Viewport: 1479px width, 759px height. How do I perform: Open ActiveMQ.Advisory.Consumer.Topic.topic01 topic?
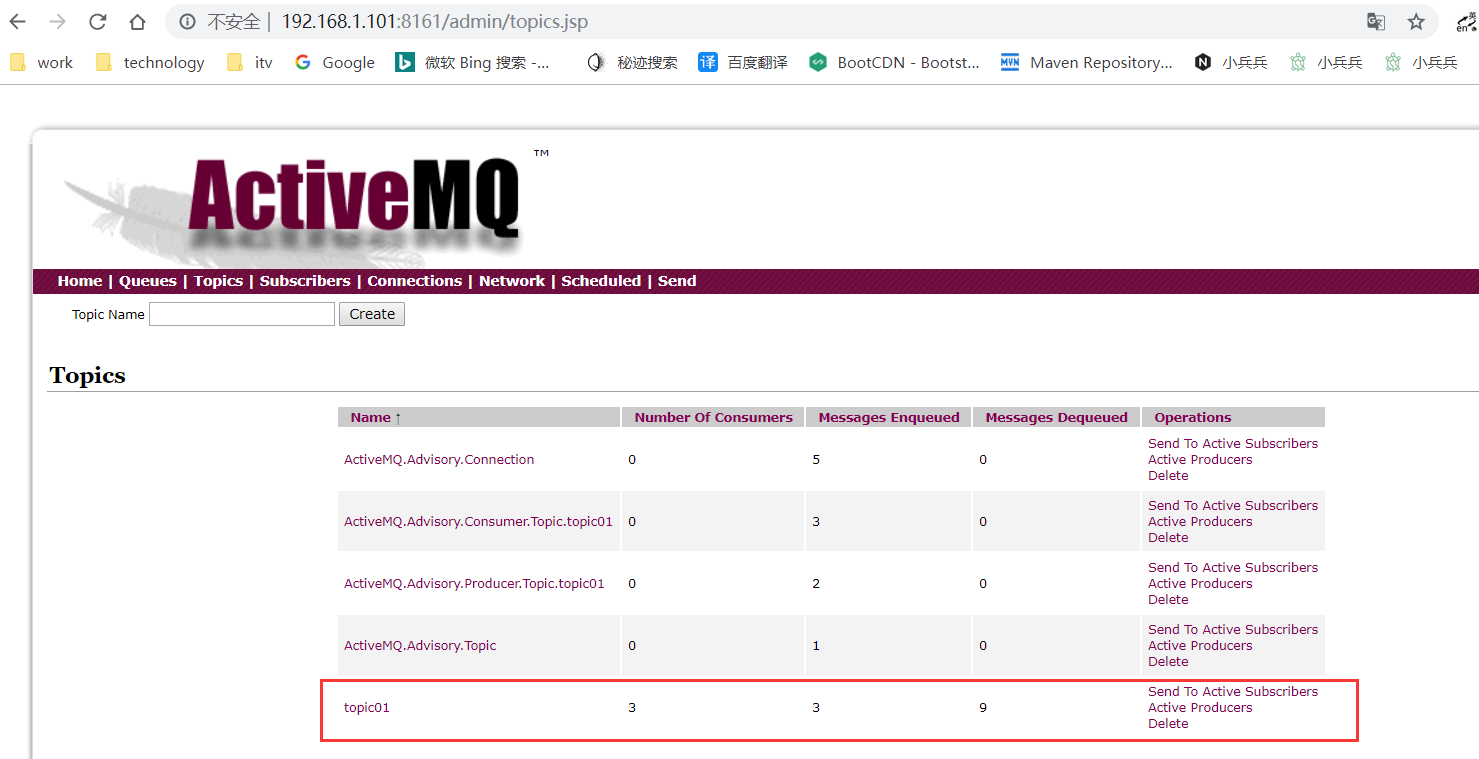tap(478, 522)
